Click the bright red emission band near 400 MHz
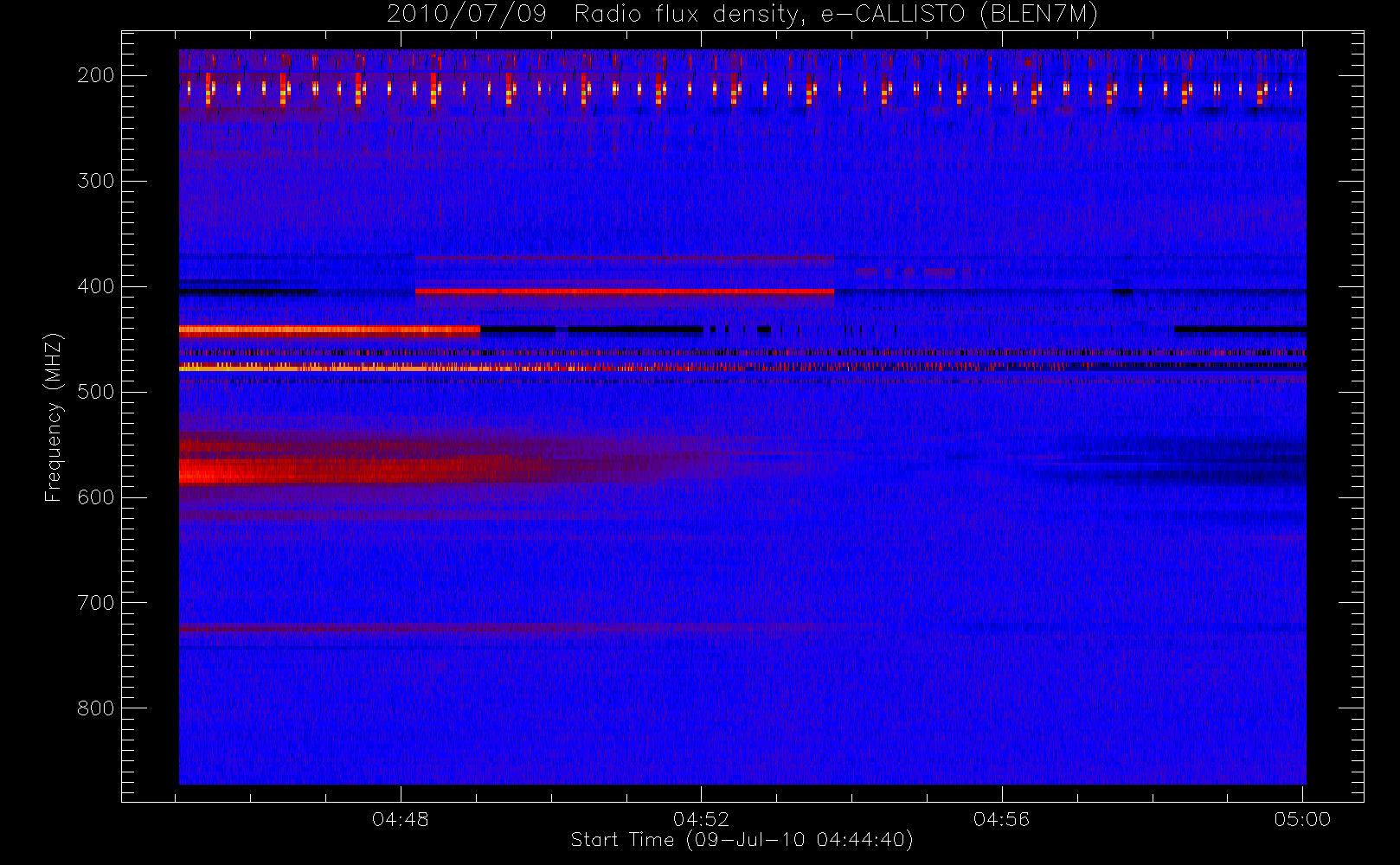Viewport: 1400px width, 865px height. (x=624, y=292)
